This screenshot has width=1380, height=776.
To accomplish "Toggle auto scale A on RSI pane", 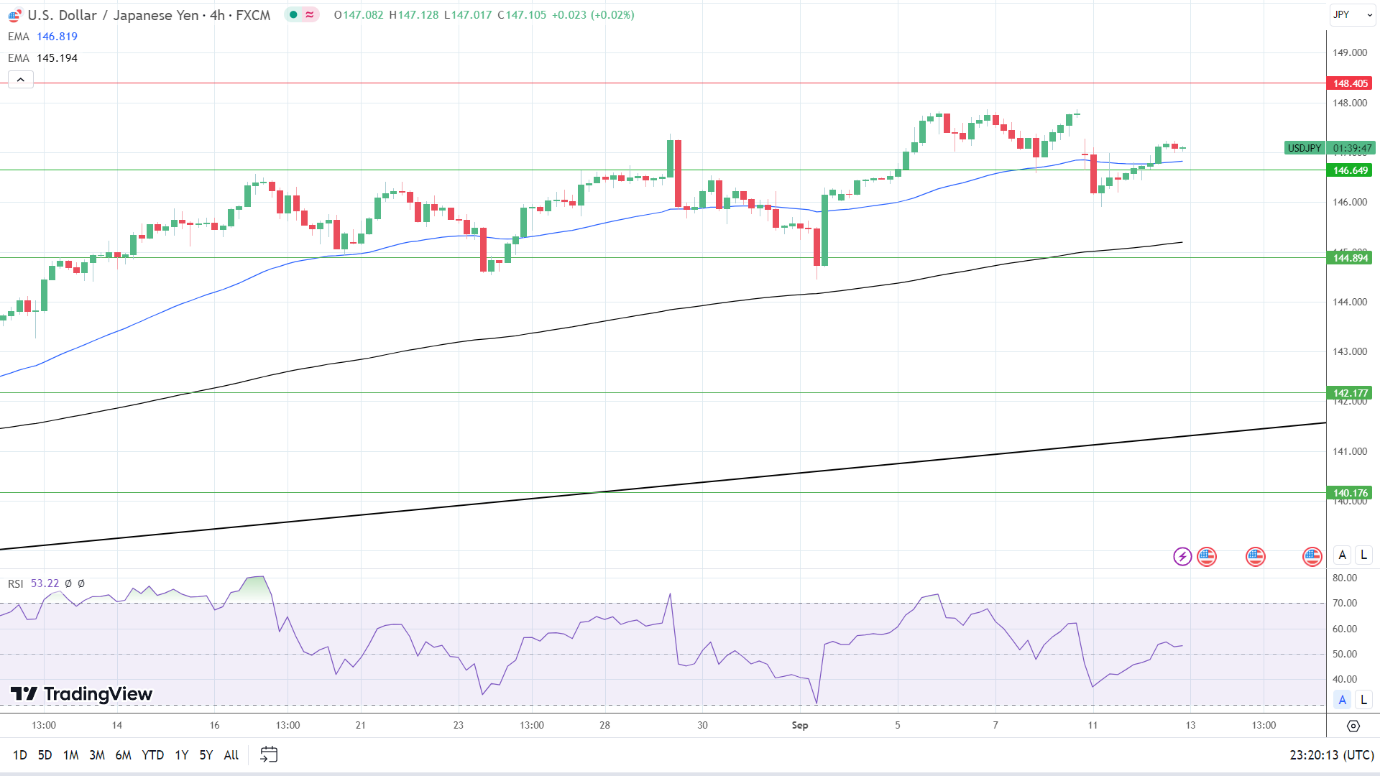I will 1343,700.
